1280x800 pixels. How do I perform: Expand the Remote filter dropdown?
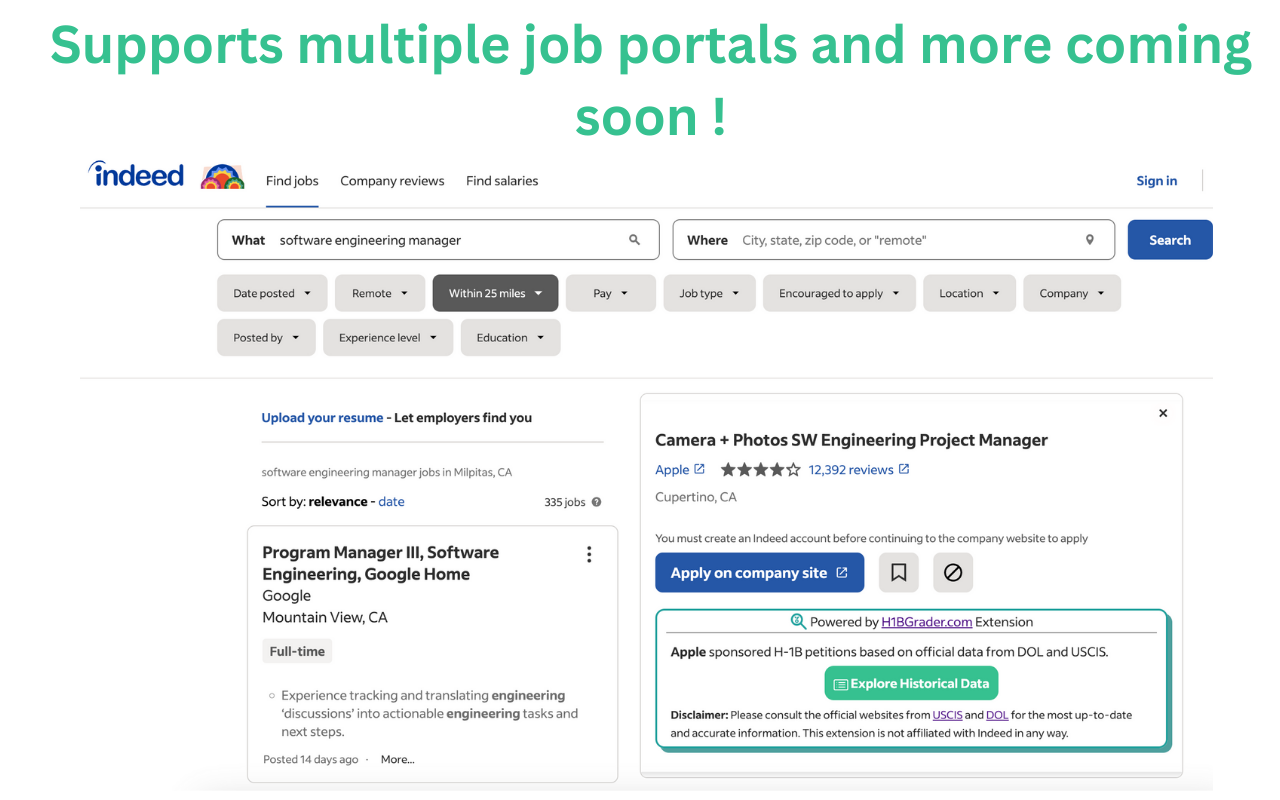coord(380,293)
